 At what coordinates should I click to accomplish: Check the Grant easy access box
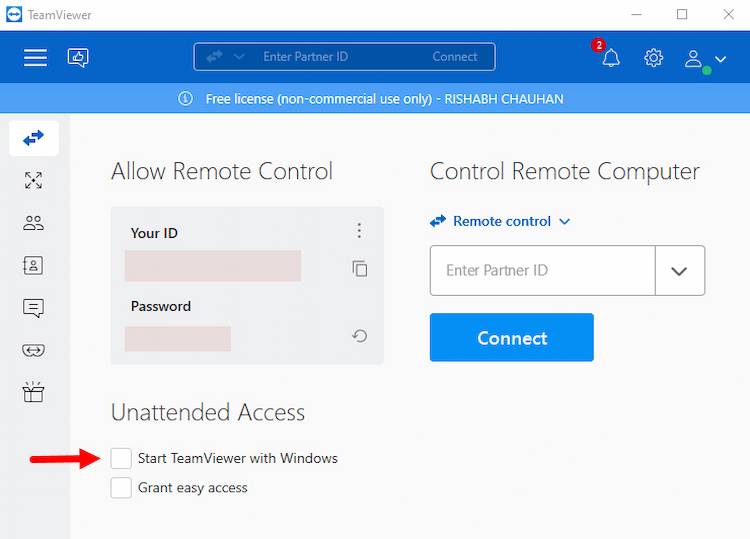(x=121, y=488)
